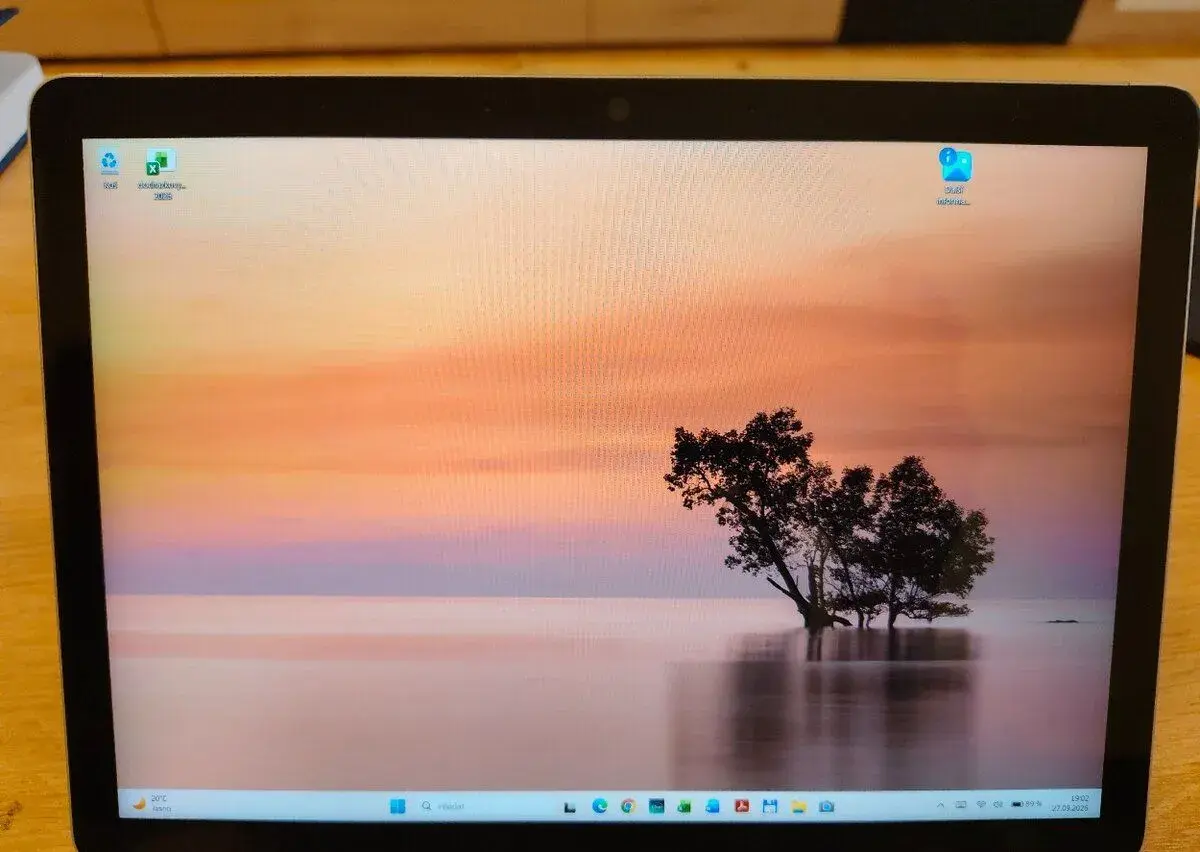Open the touch keyboard tray icon

click(x=961, y=804)
